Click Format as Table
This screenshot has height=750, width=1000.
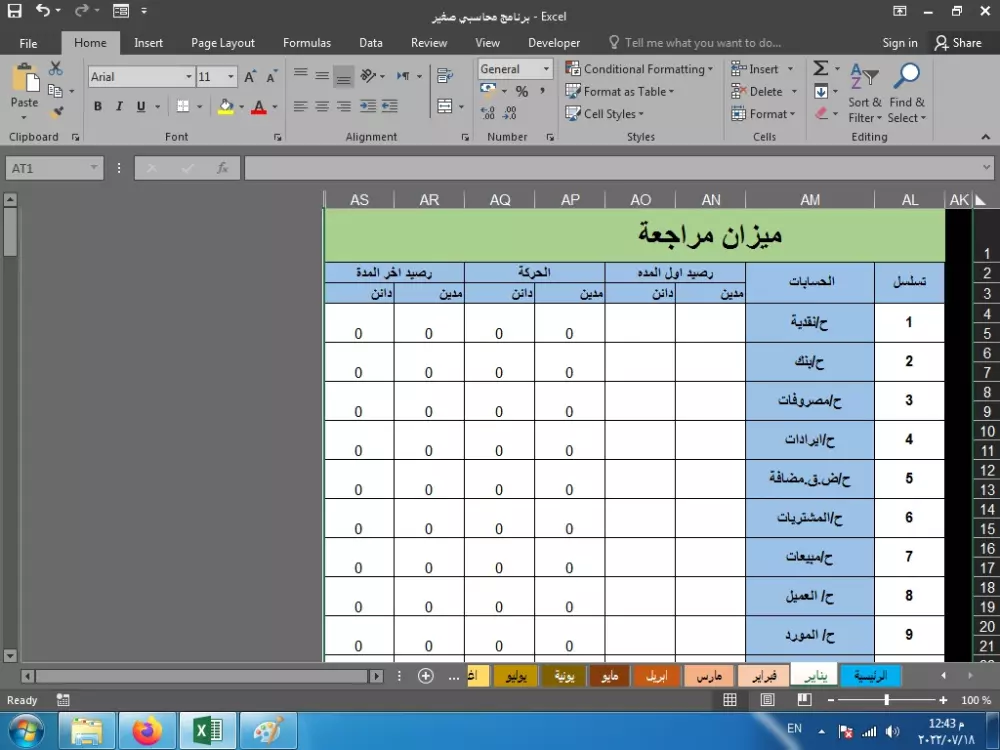pos(620,91)
